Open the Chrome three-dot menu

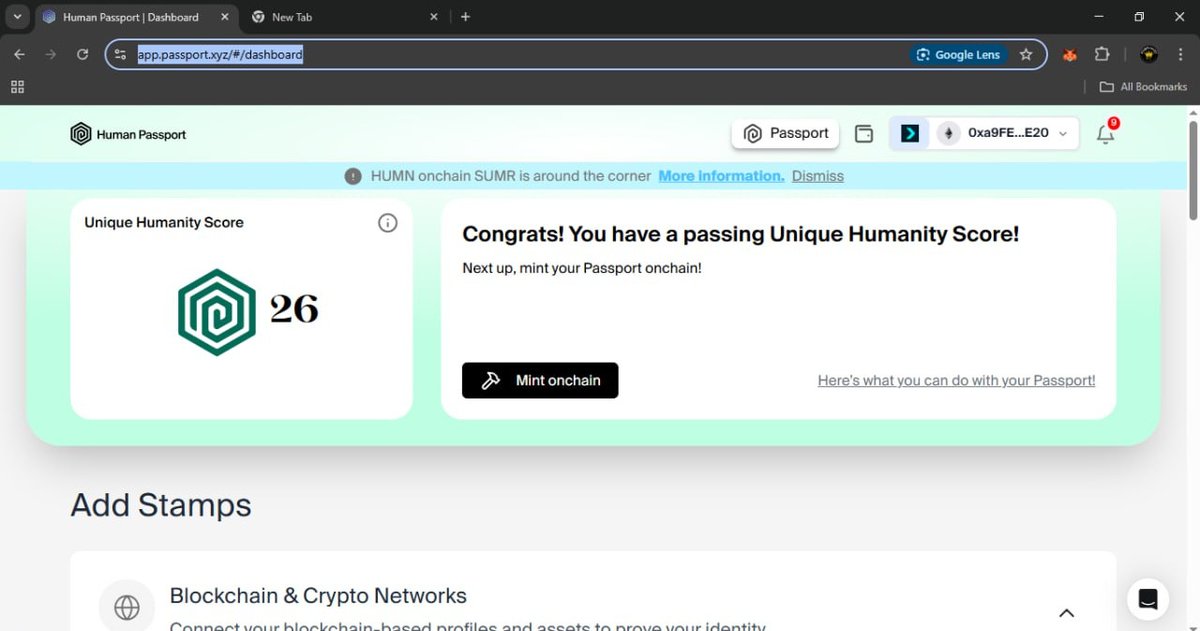1180,55
